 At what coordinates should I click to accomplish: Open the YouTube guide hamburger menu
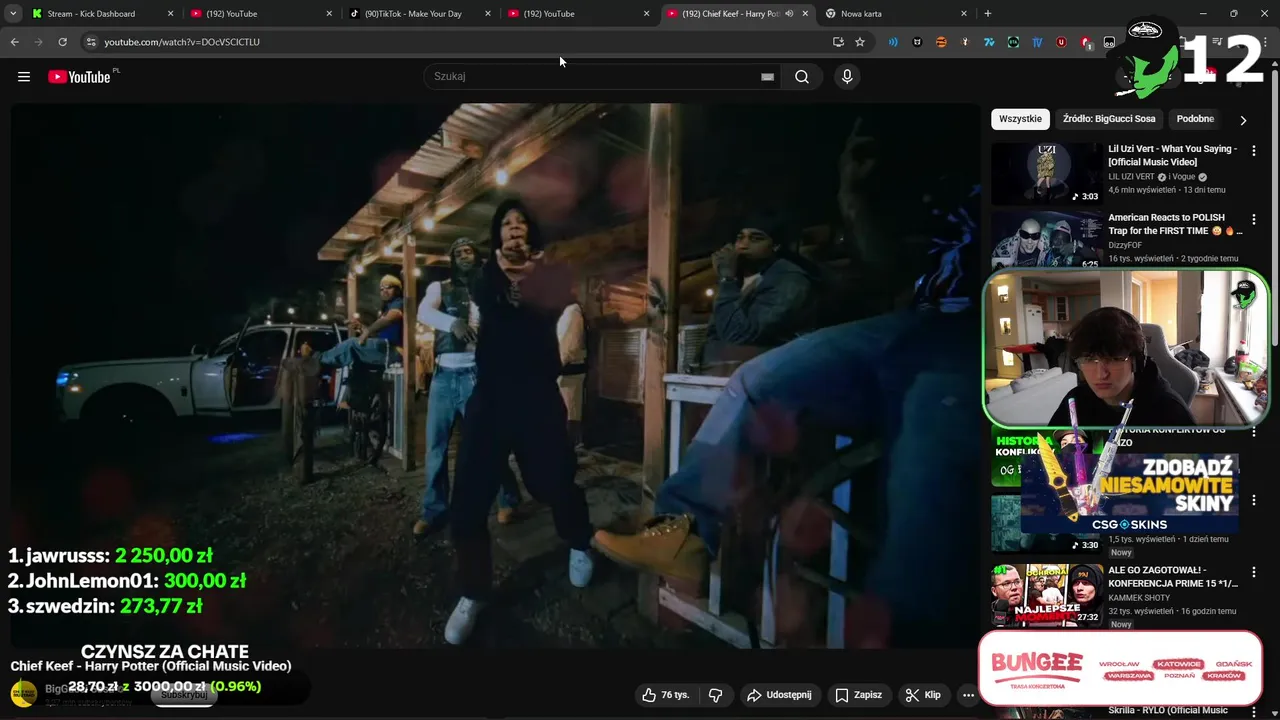24,77
